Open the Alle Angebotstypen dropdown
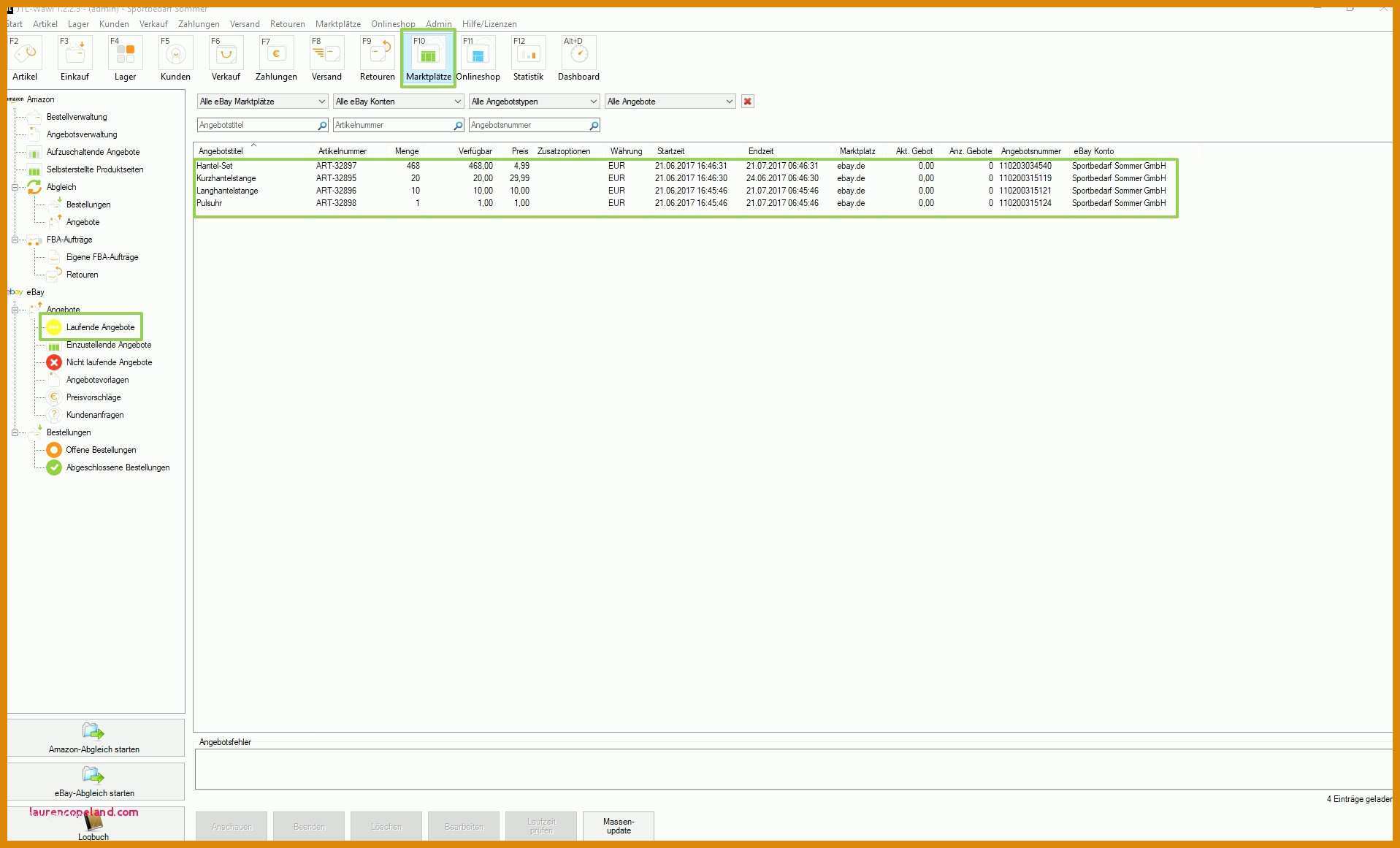Screen dimensions: 1400x848 [x=534, y=102]
